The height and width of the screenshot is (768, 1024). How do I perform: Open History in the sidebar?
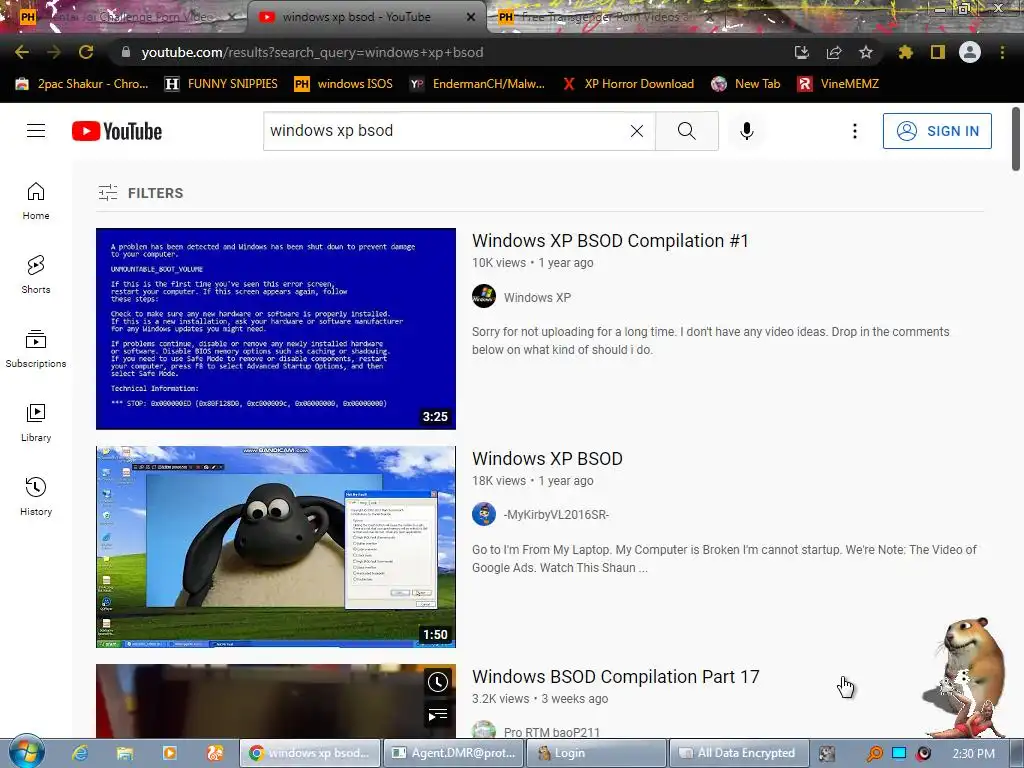36,498
